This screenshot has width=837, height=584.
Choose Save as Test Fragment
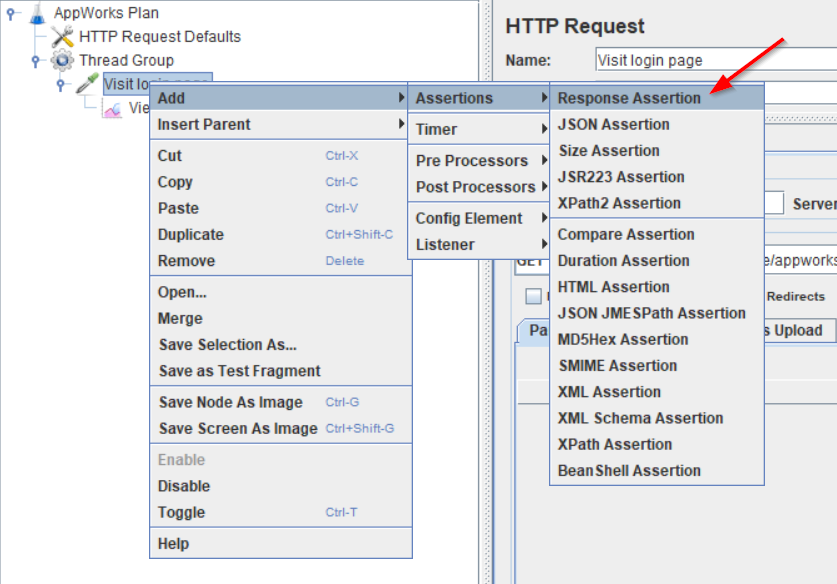point(239,371)
